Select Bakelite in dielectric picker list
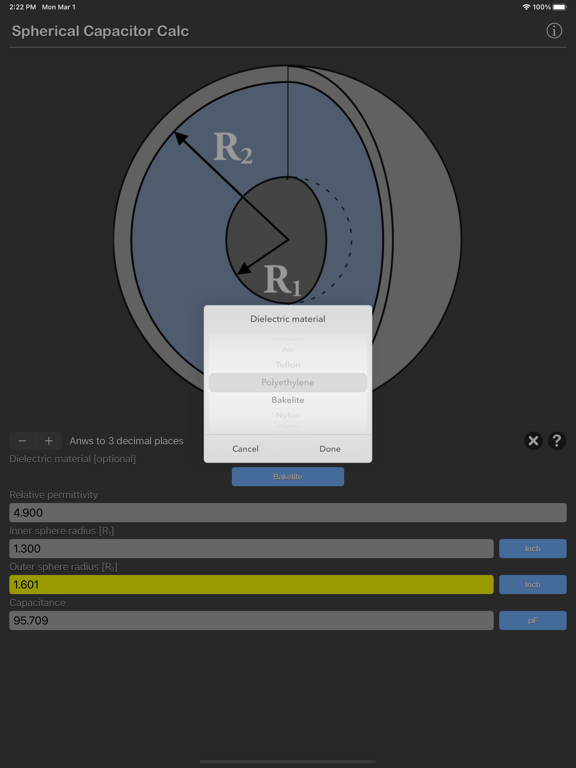Image resolution: width=576 pixels, height=768 pixels. coord(288,400)
